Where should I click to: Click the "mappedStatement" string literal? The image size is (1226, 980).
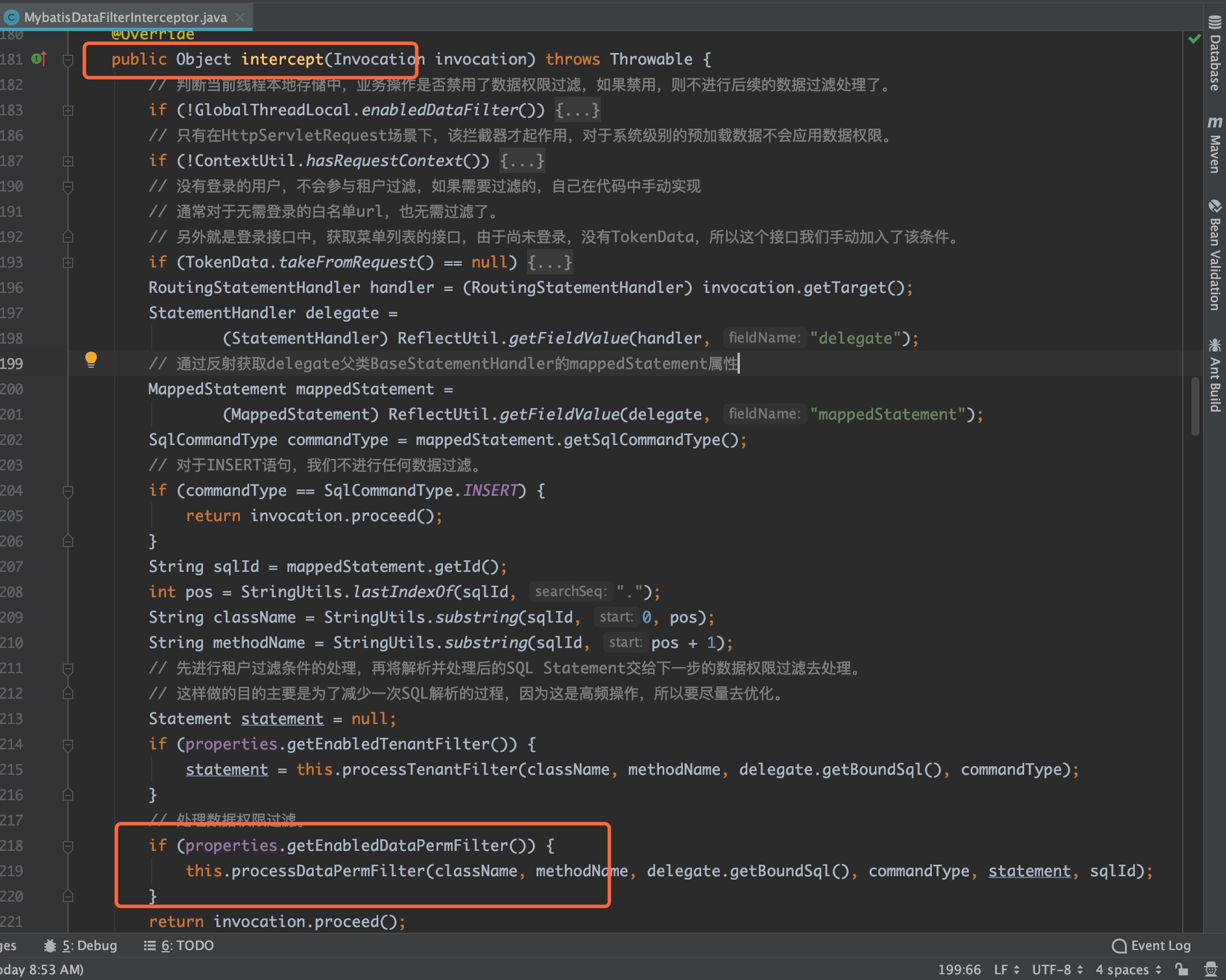(x=887, y=414)
